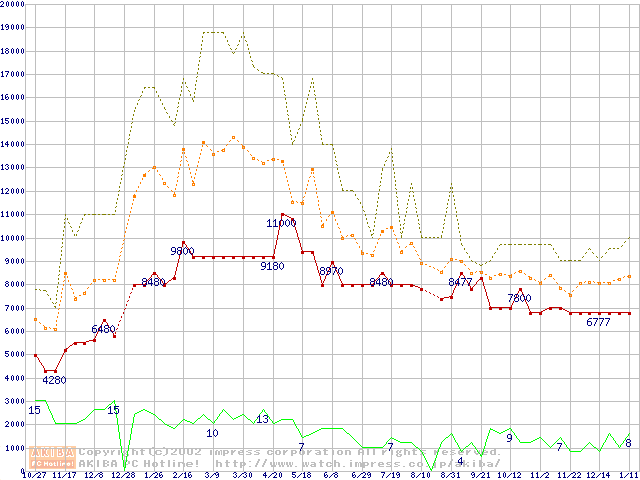Select the 6480 early price label
Image resolution: width=640 pixels, height=480 pixels.
tap(103, 329)
